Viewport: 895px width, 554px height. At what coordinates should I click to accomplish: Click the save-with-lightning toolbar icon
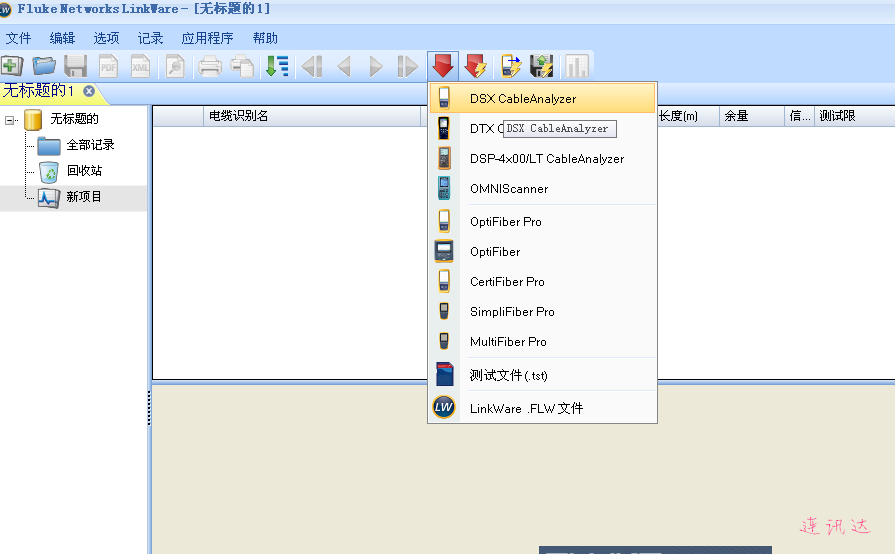tap(542, 66)
